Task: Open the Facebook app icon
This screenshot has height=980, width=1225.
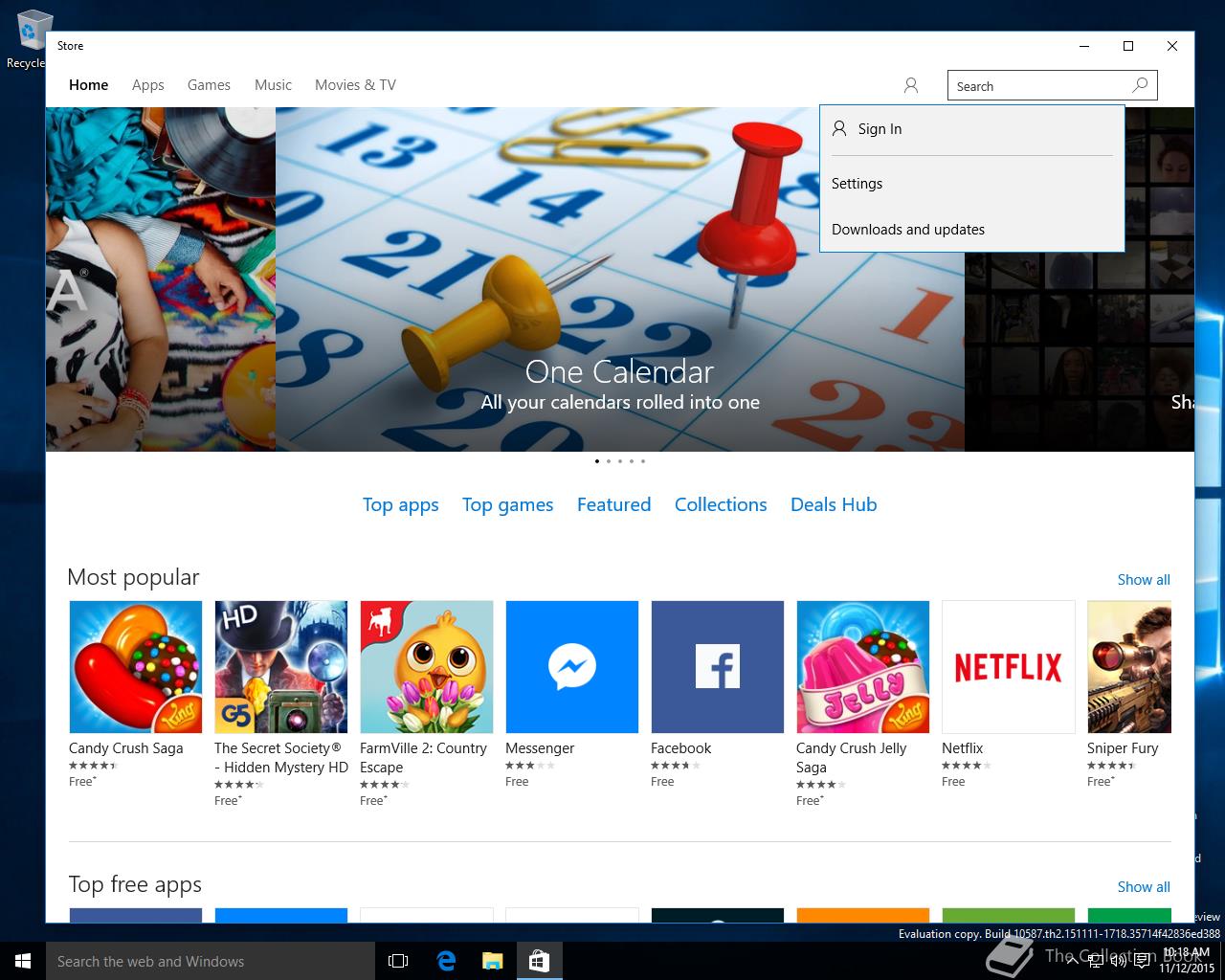Action: tap(718, 667)
